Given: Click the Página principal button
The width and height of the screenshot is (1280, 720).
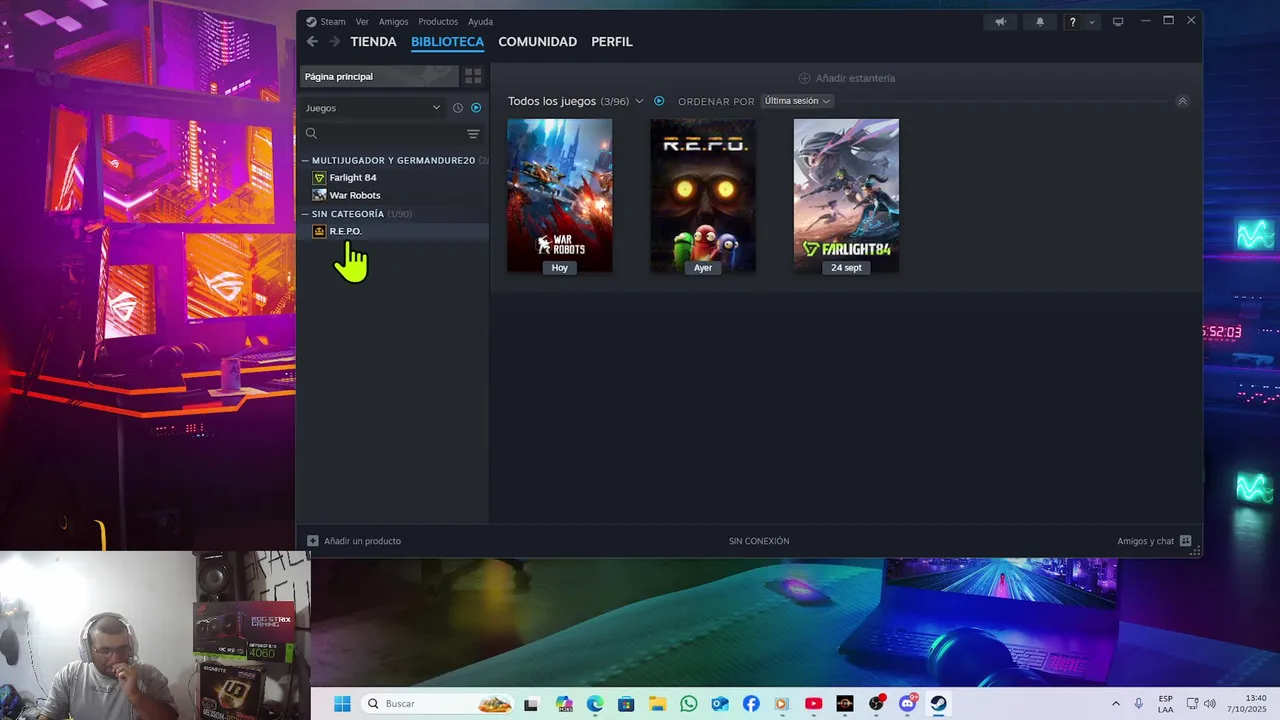Looking at the screenshot, I should click(x=379, y=76).
